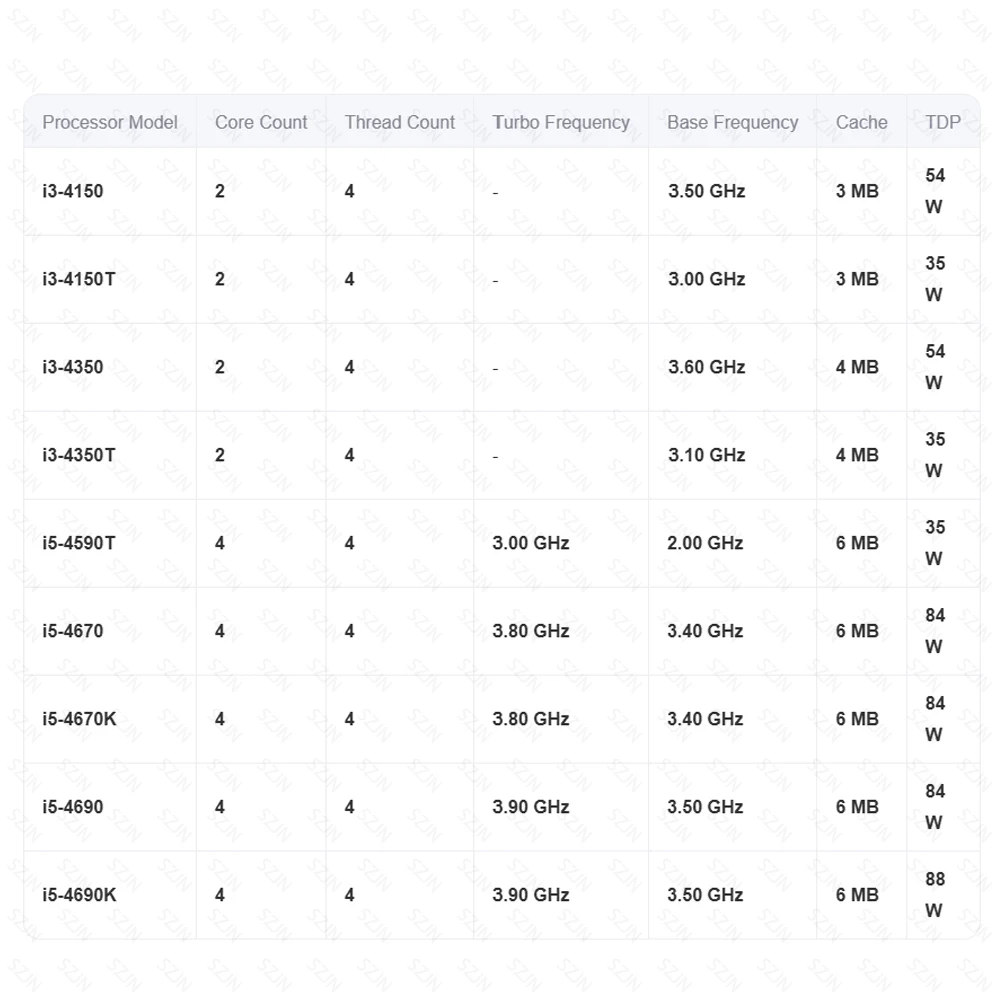Select the Thread Count column header
This screenshot has height=1000, width=1000.
tap(399, 122)
